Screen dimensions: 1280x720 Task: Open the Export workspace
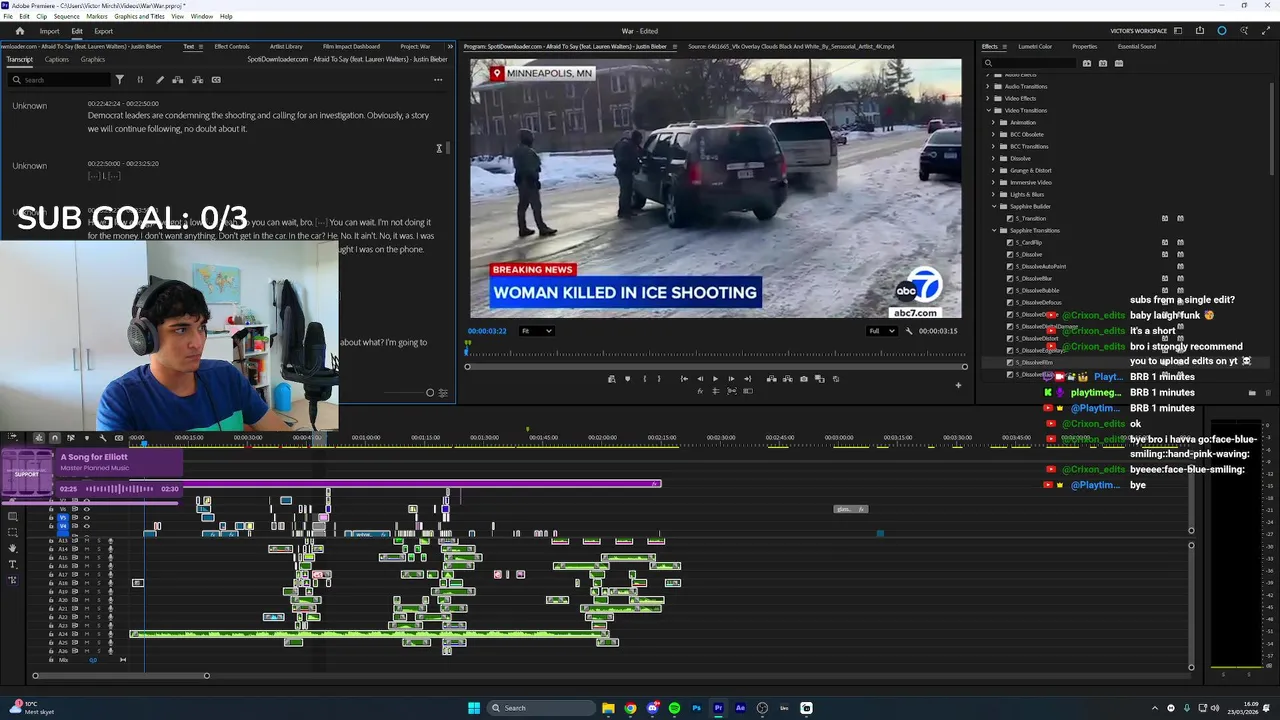(x=104, y=31)
